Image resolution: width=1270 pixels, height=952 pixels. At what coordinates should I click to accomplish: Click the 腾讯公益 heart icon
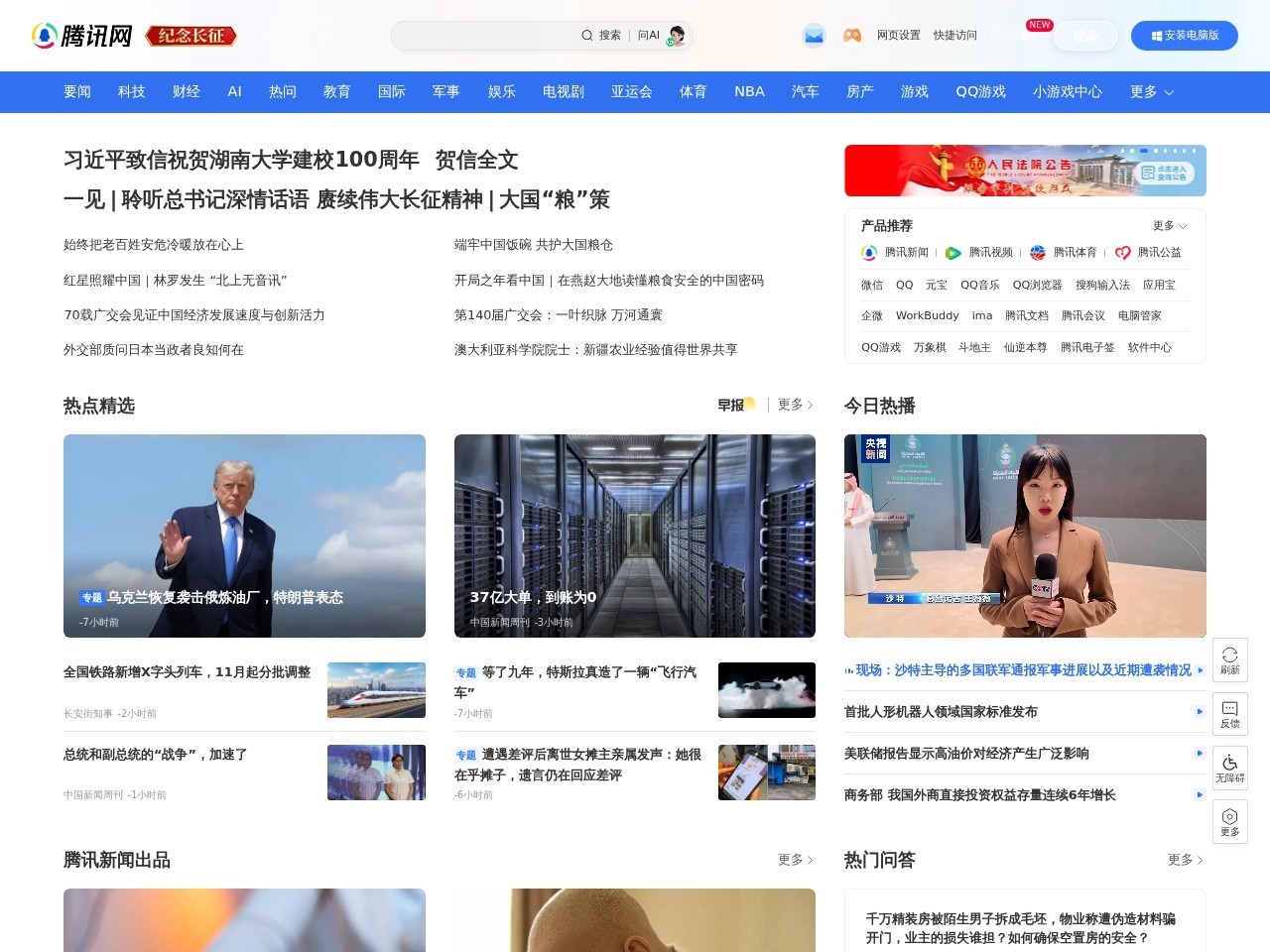1123,253
